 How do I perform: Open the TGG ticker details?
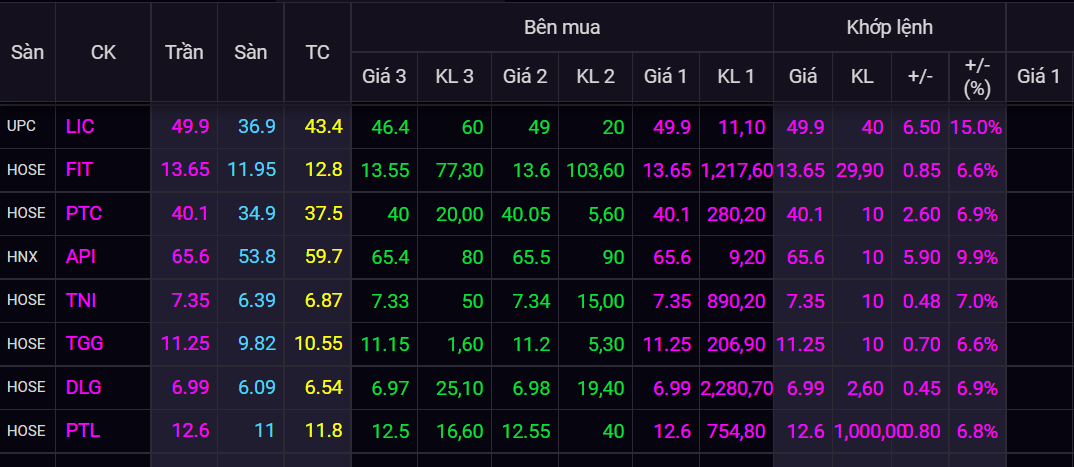(85, 344)
